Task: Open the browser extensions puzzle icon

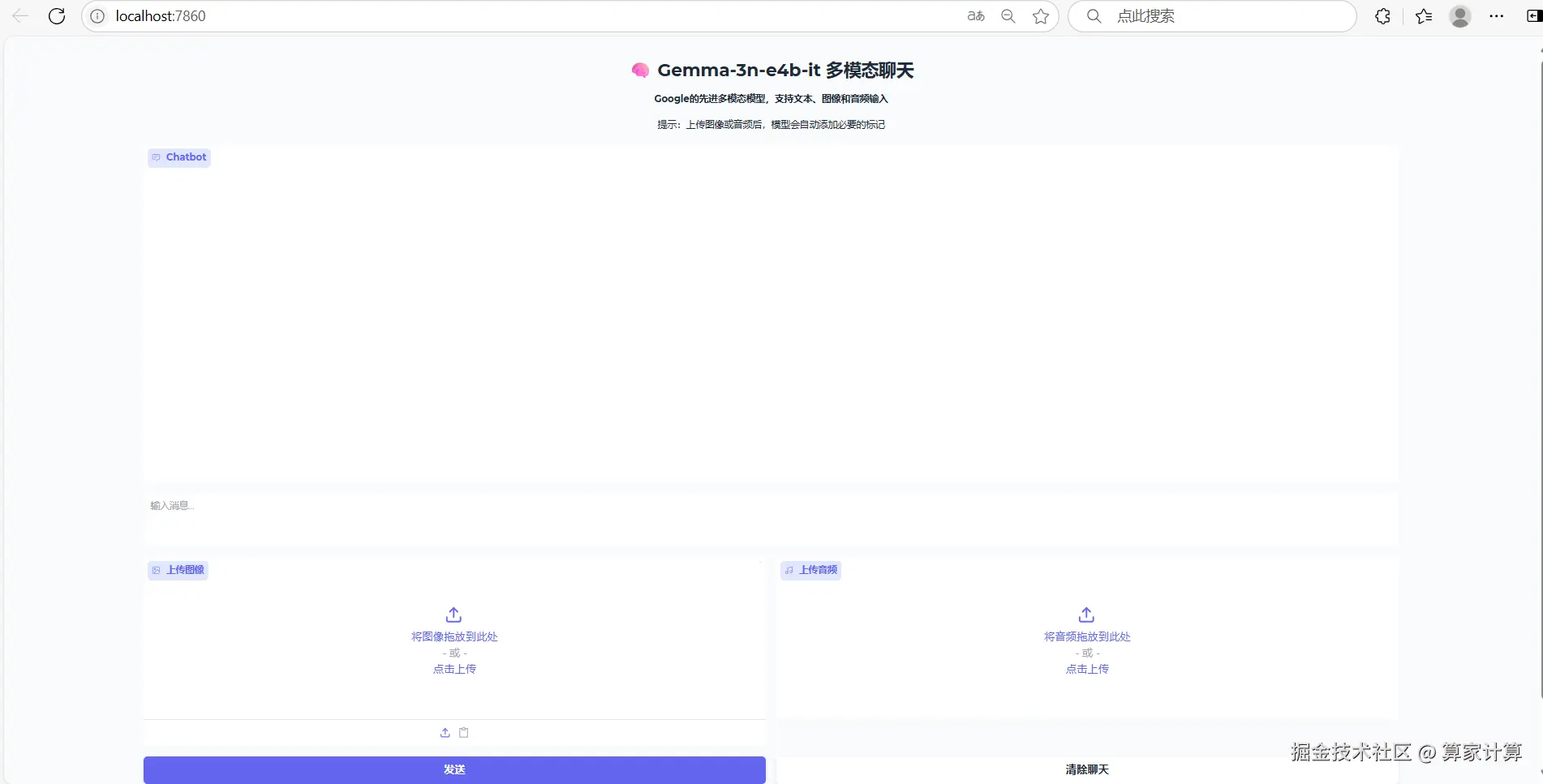Action: pos(1383,16)
